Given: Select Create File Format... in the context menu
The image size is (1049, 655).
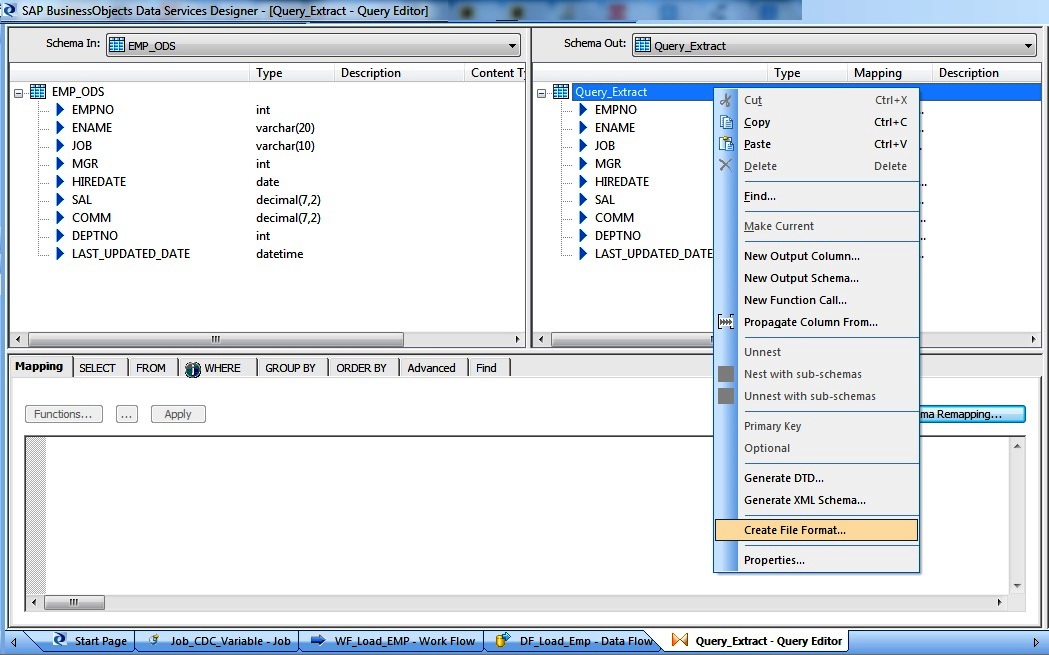Looking at the screenshot, I should (x=817, y=530).
